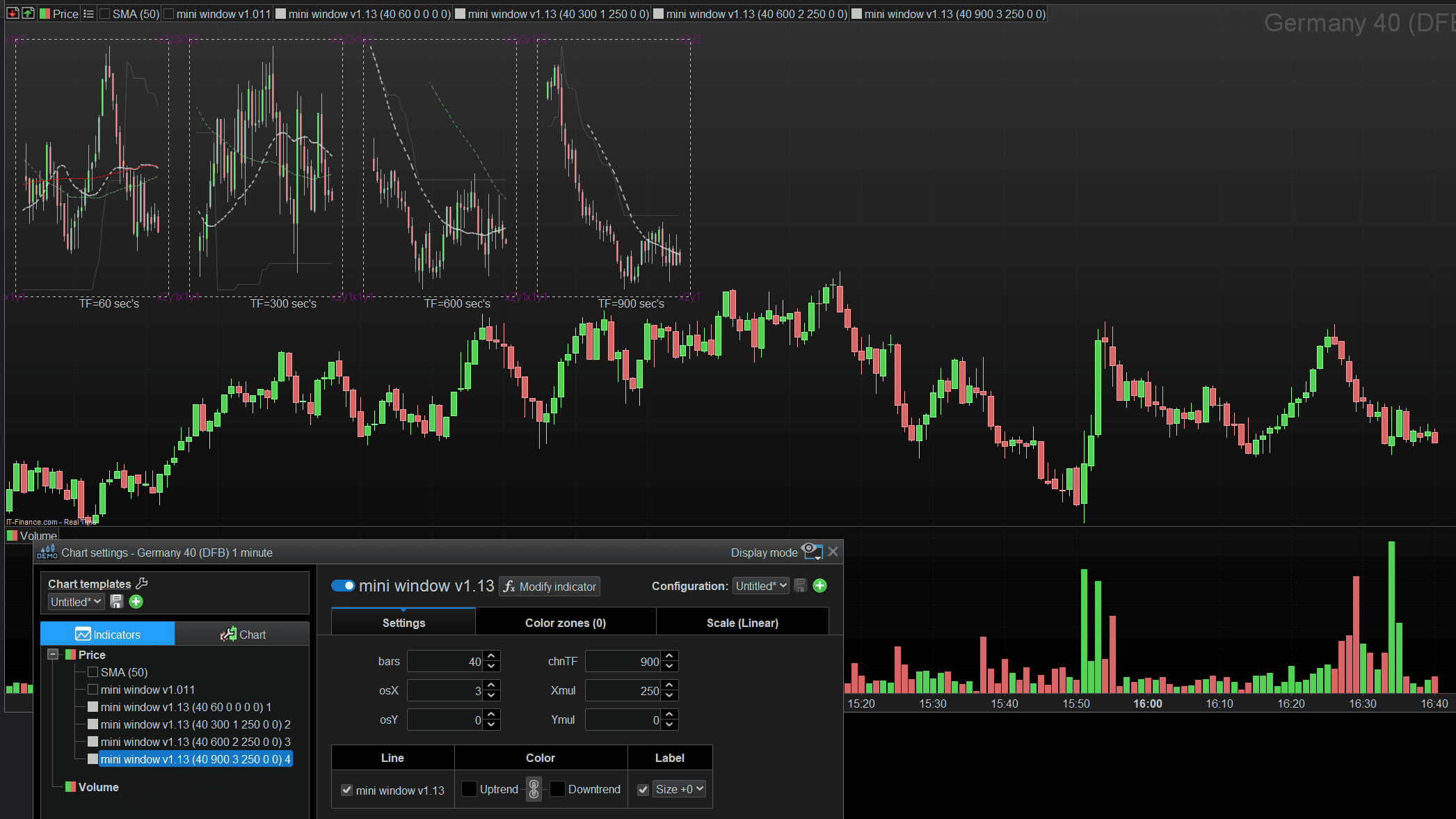Open the Configuration Untitled dropdown
Screen dimensions: 1456x819
tap(761, 586)
